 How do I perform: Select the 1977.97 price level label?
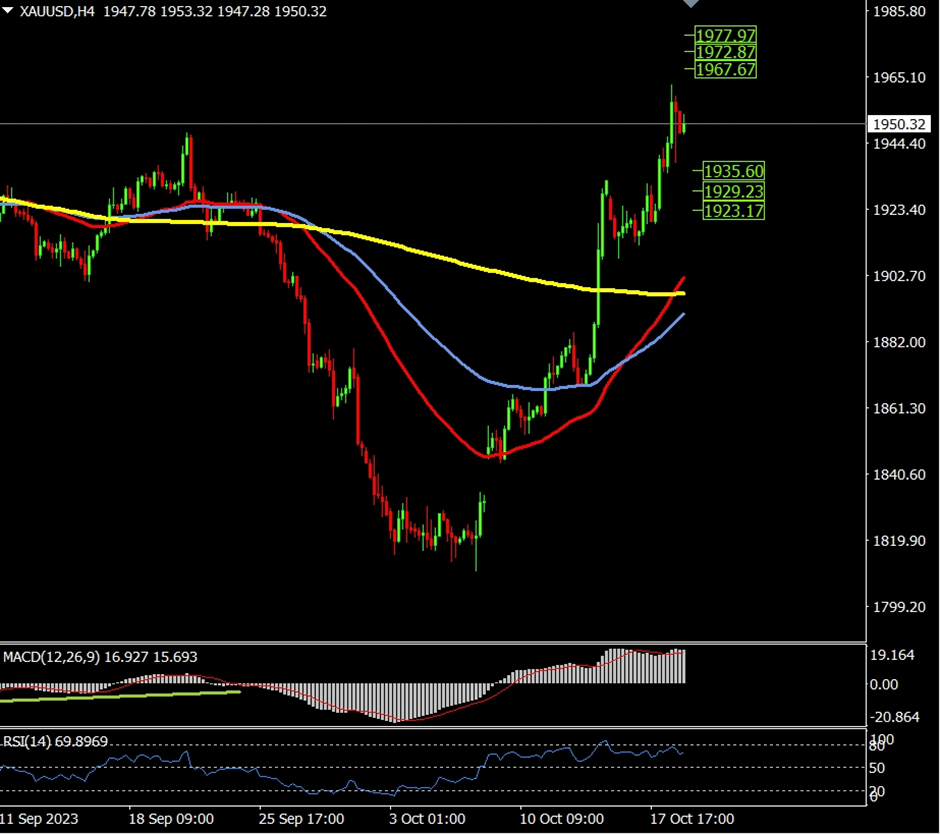[x=726, y=35]
